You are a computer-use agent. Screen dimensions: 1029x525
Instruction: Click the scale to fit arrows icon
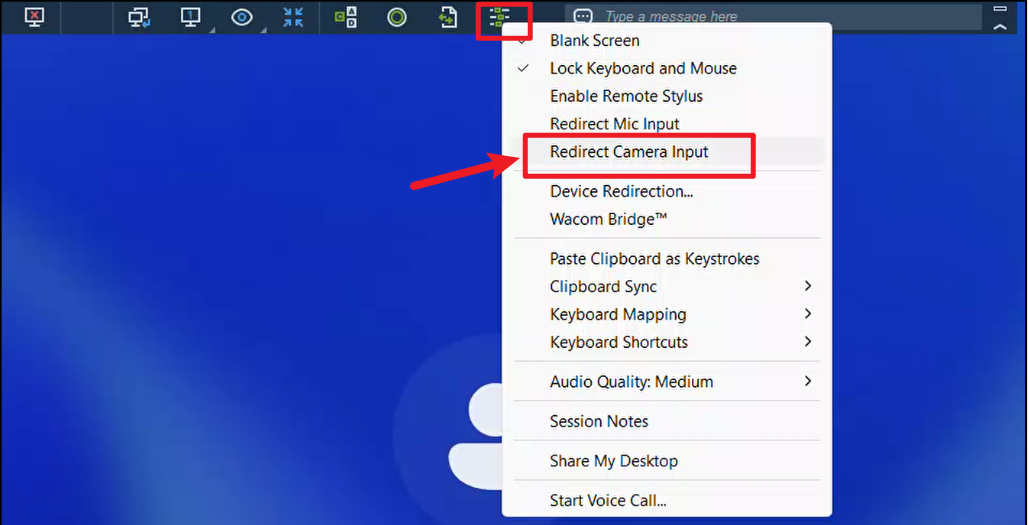[293, 17]
